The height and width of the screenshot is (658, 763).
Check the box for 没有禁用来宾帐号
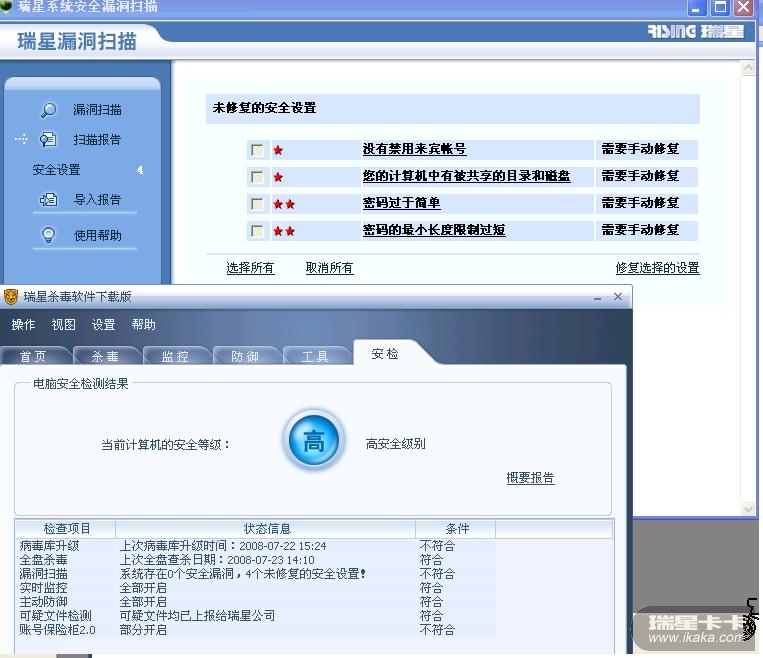[x=257, y=150]
